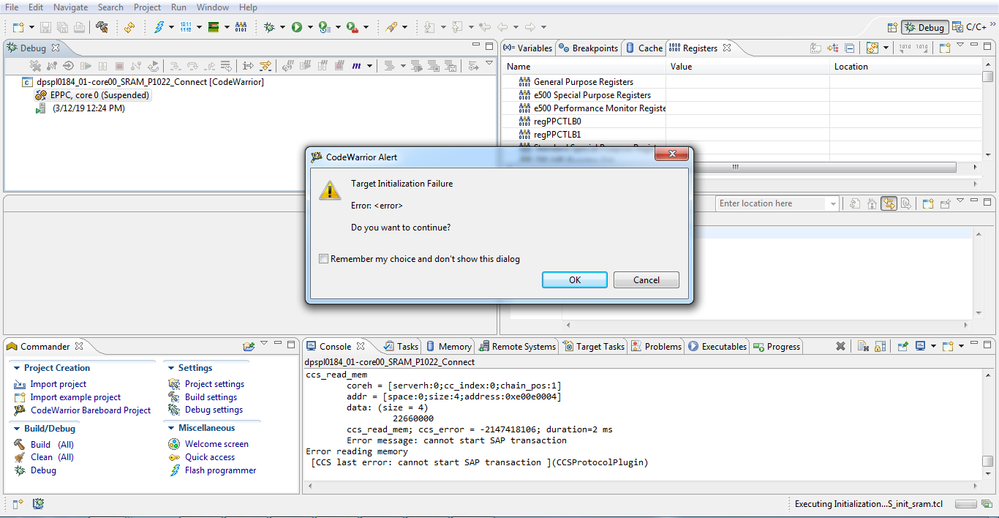The image size is (999, 518).
Task: Click the Debug bug toolbar icon
Action: [269, 27]
